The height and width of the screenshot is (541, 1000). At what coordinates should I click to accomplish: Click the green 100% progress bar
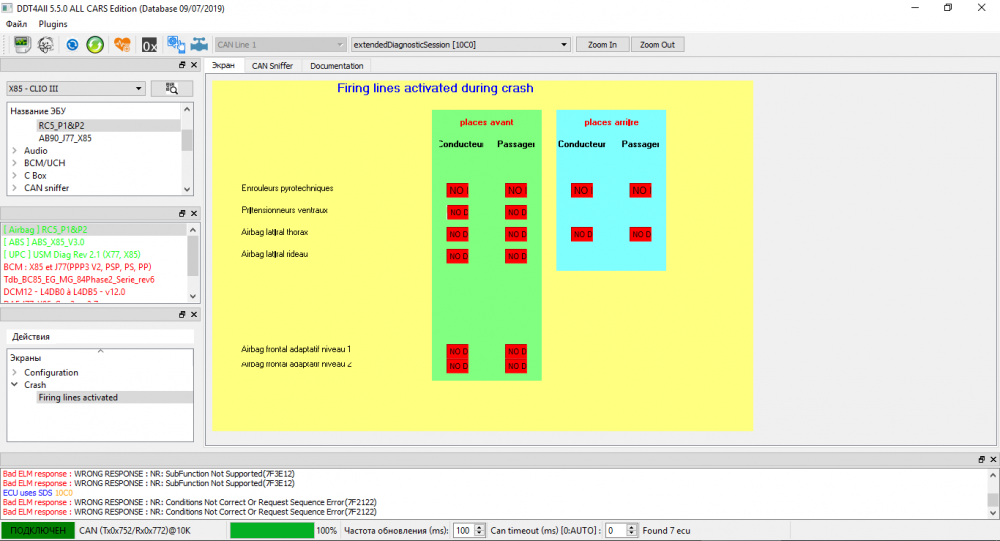point(272,531)
